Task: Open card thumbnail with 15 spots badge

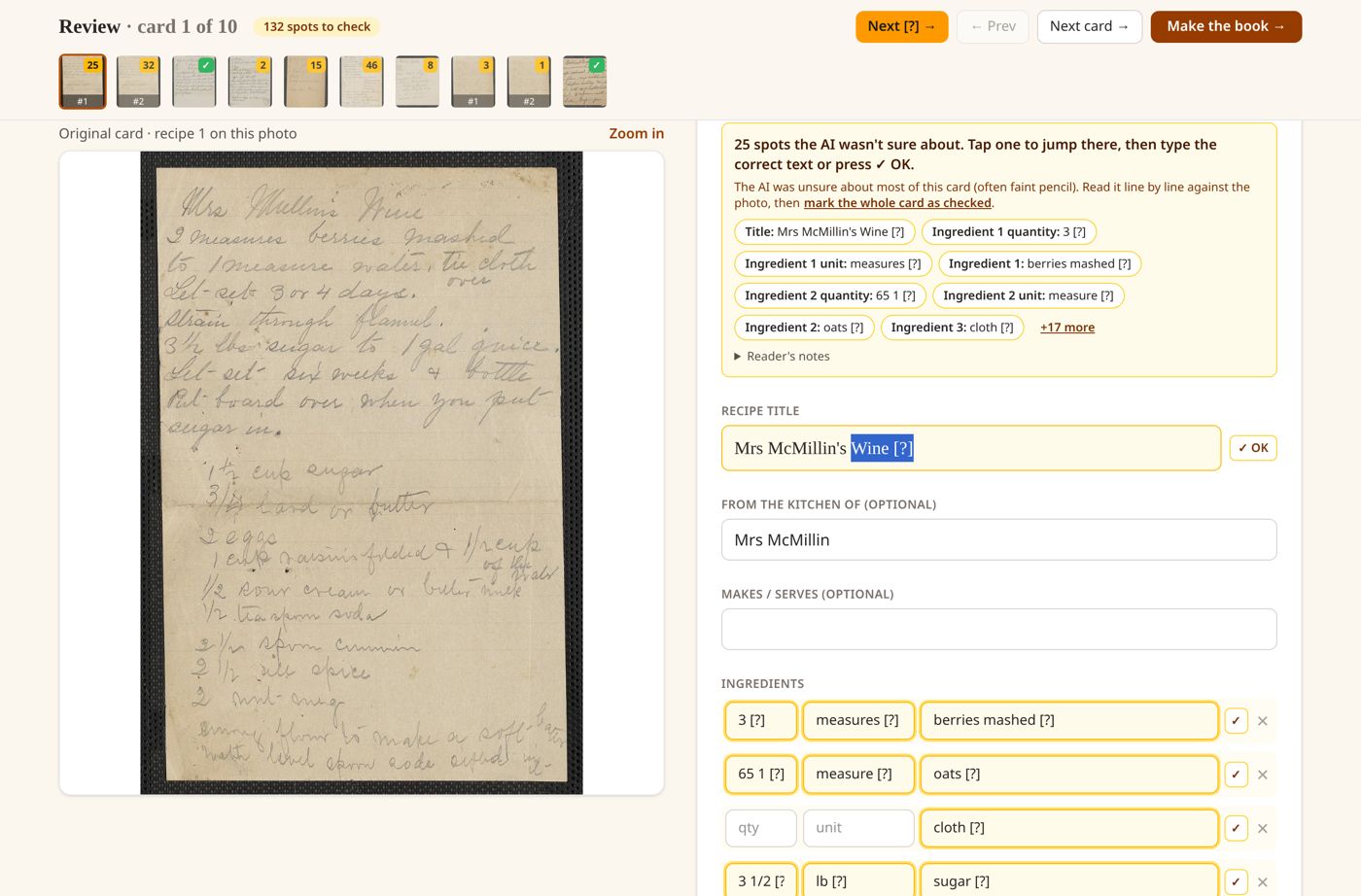Action: click(306, 82)
